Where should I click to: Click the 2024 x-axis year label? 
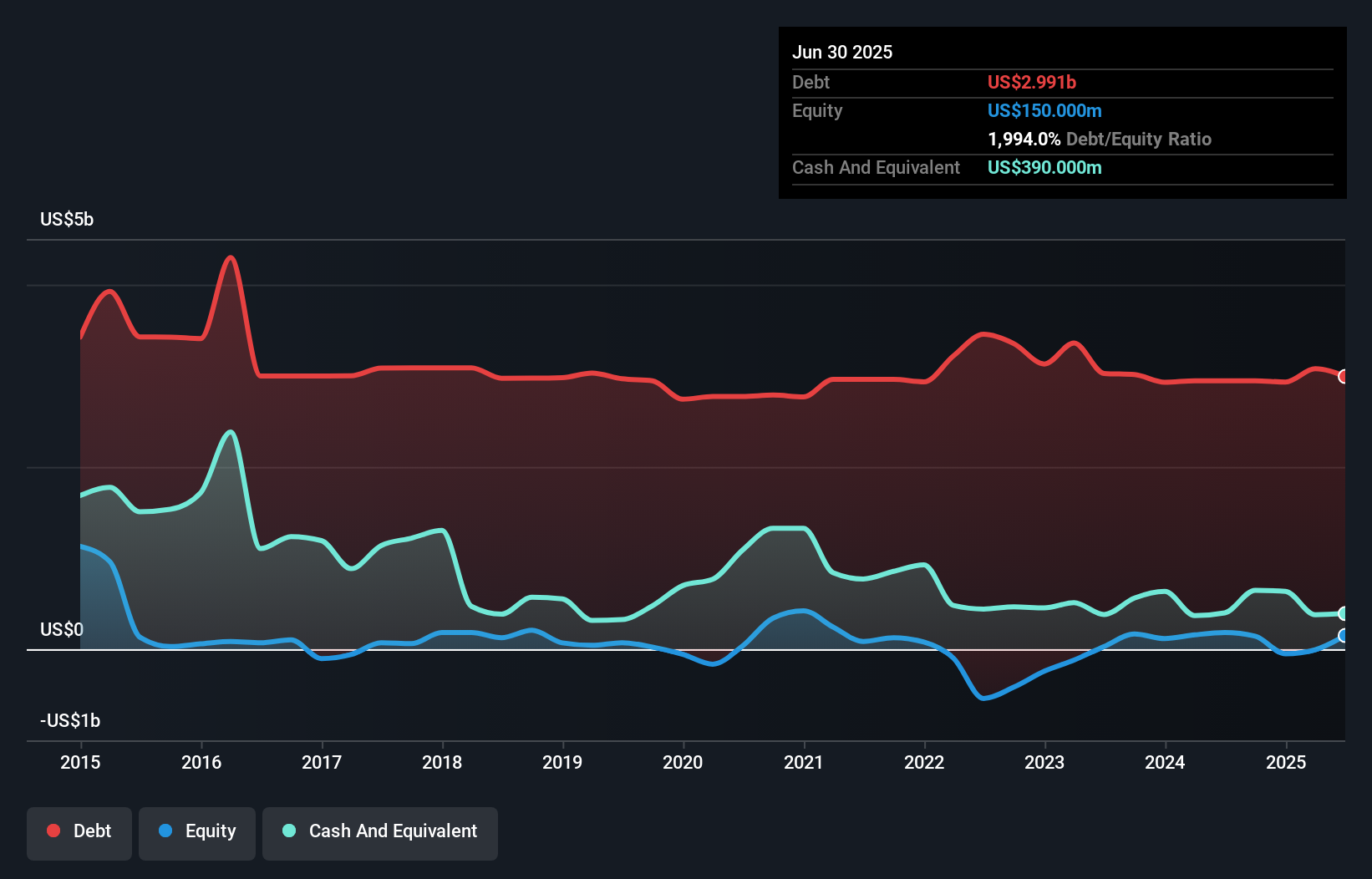pos(1165,762)
